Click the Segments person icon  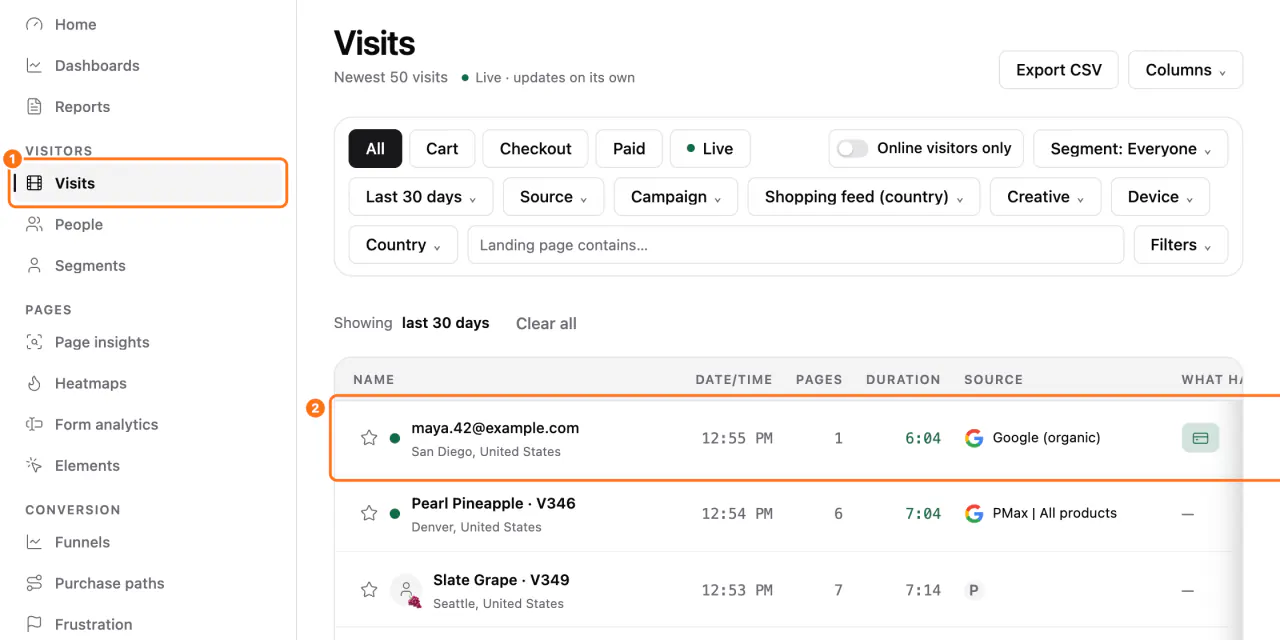34,265
